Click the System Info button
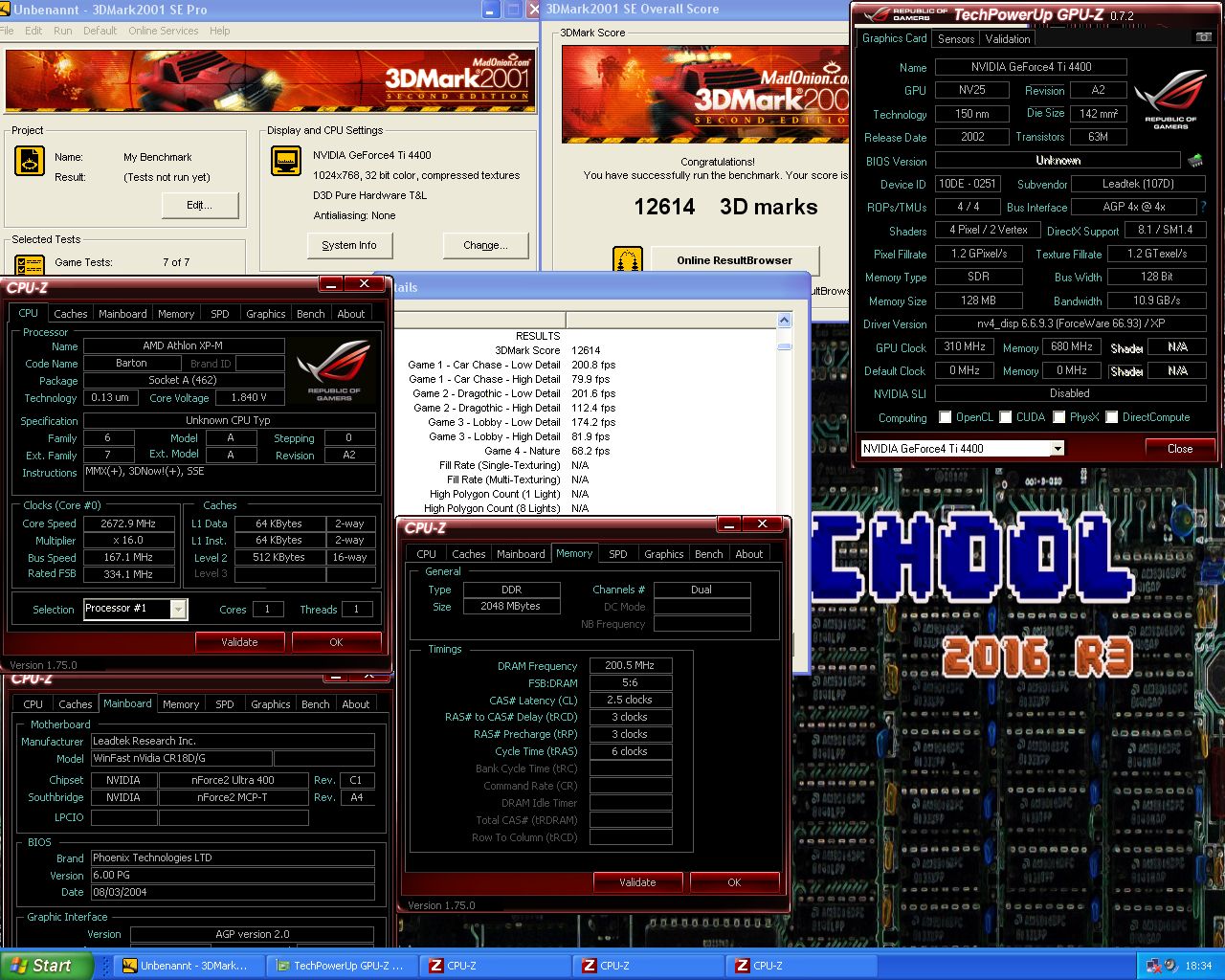1225x980 pixels. [349, 245]
